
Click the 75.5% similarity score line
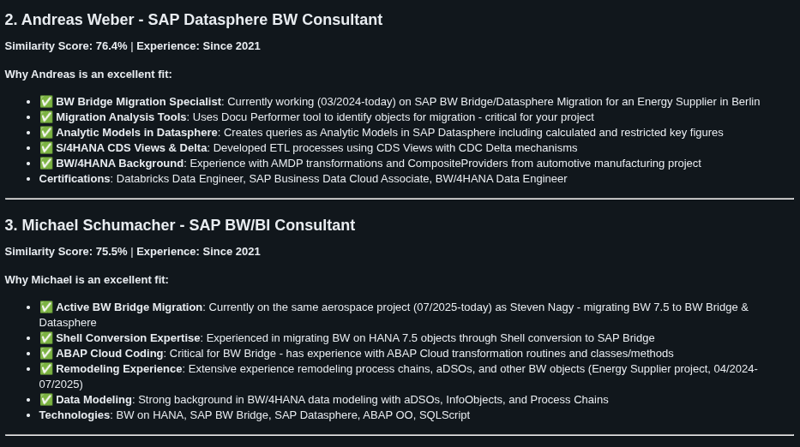132,252
